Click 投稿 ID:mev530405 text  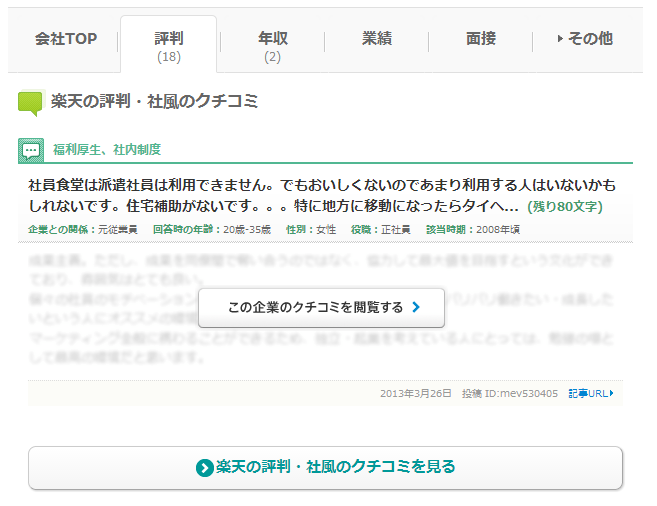coord(510,393)
